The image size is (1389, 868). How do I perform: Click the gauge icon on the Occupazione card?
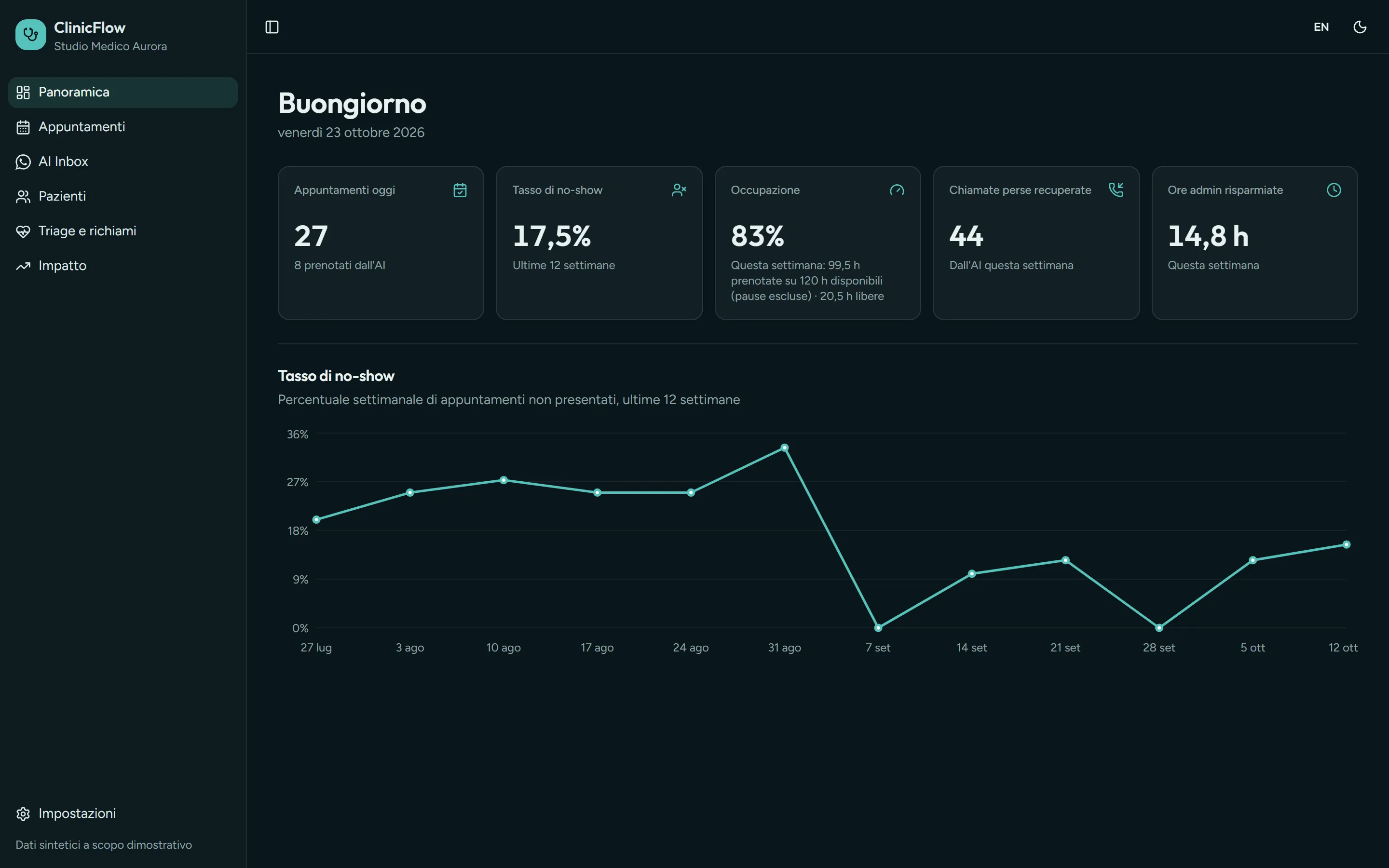pyautogui.click(x=897, y=190)
